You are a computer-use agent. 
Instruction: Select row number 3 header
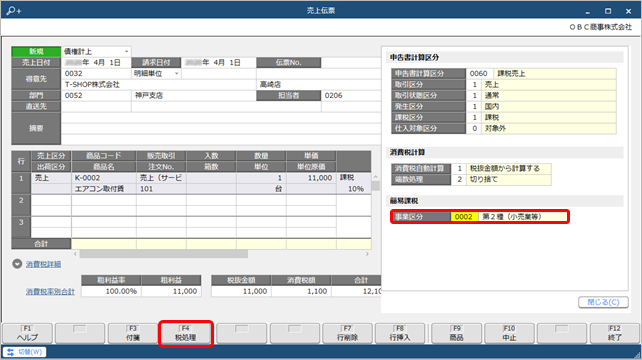21,227
